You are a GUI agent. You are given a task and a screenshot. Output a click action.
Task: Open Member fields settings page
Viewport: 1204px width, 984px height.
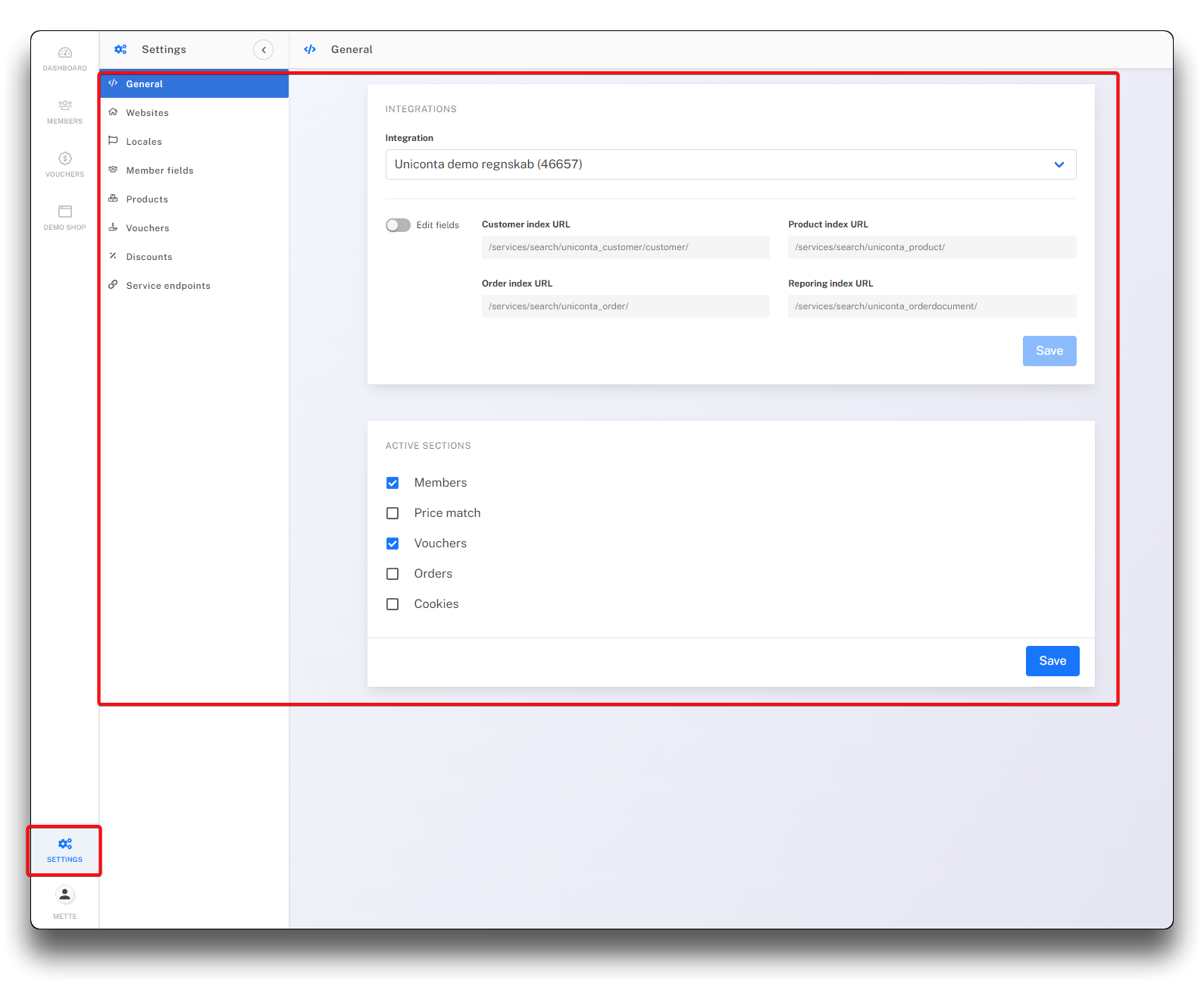[160, 171]
